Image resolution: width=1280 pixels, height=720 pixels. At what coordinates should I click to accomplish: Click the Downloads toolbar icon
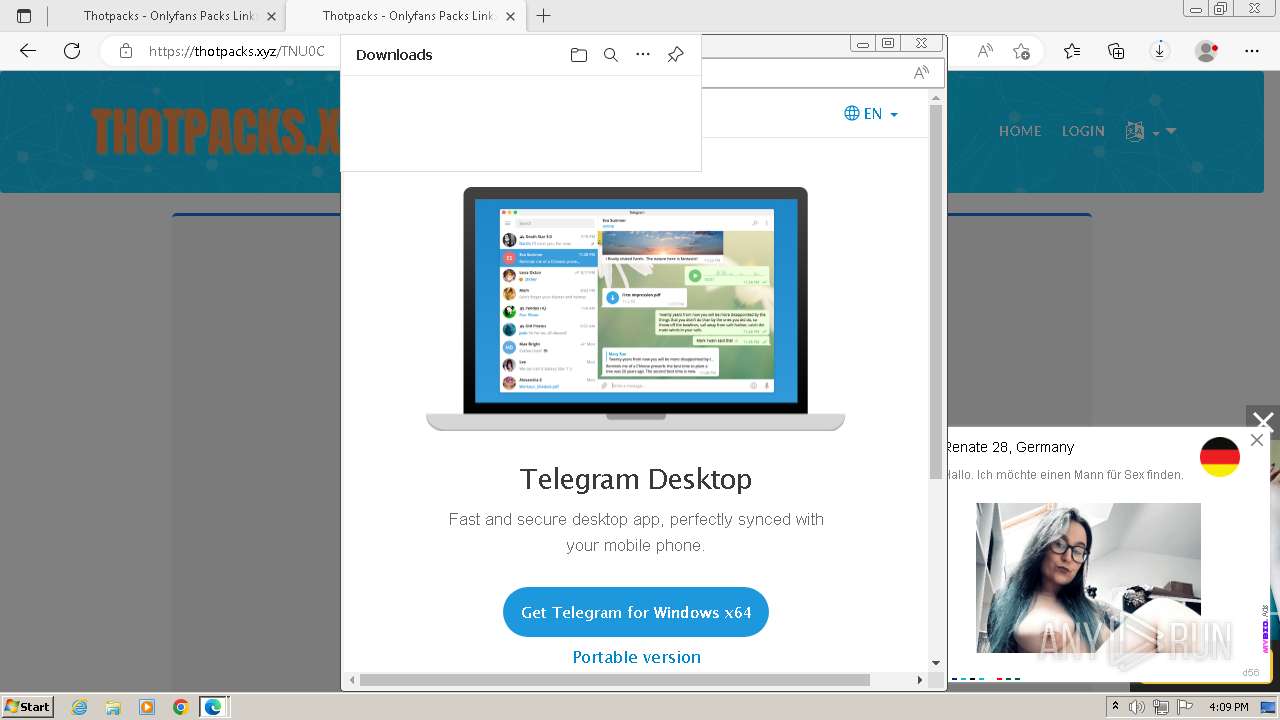[x=1160, y=51]
